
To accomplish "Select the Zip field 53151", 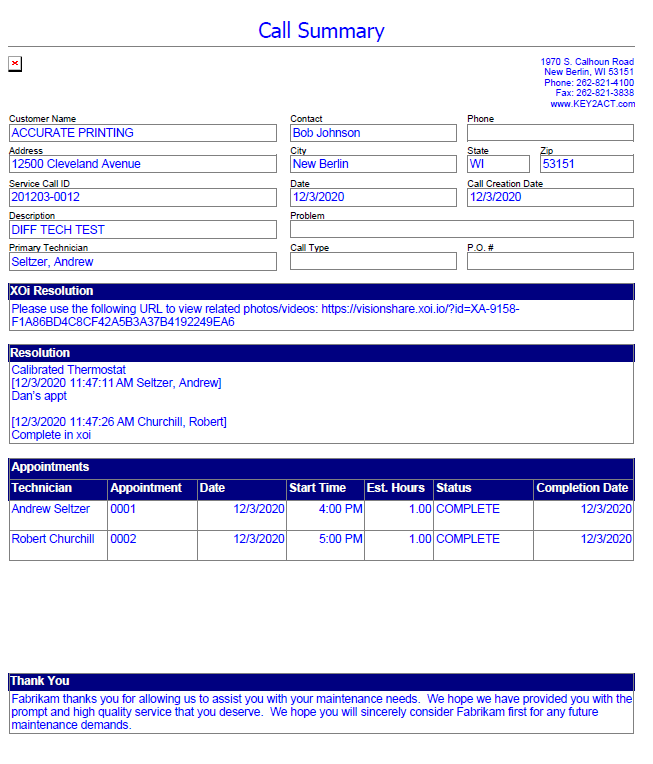I will point(586,164).
